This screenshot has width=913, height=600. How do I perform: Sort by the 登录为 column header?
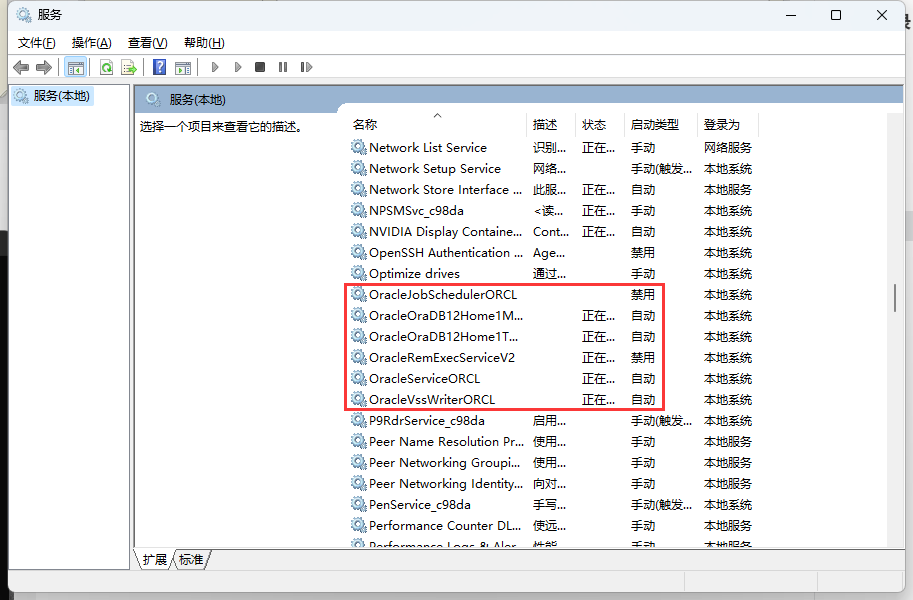pyautogui.click(x=728, y=124)
